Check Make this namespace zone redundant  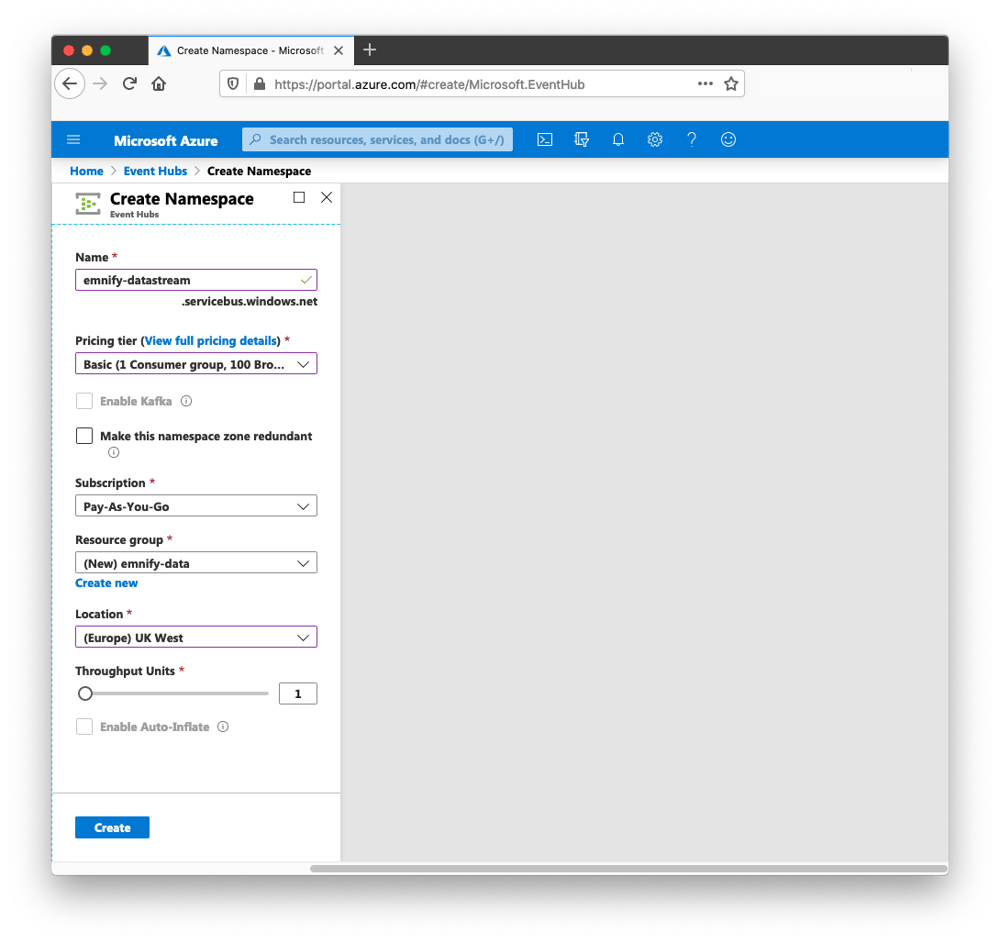(84, 436)
